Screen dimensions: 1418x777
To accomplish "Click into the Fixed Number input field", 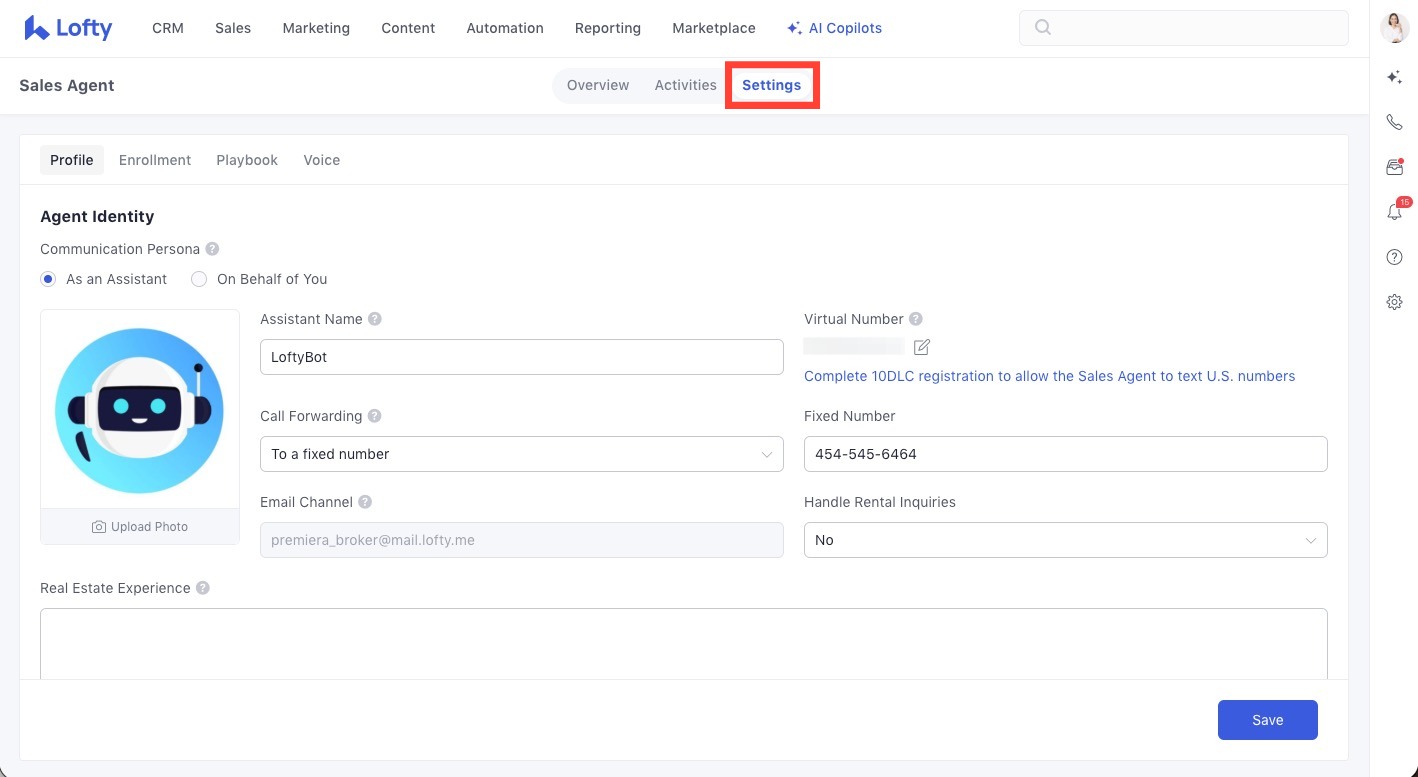I will coord(1065,454).
